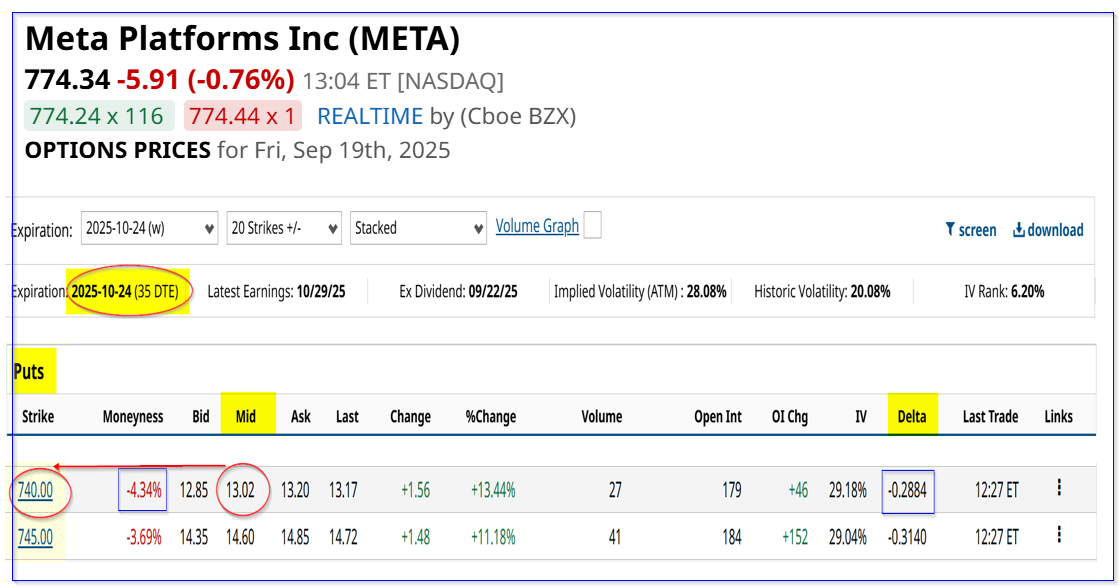The height and width of the screenshot is (586, 1119).
Task: Select the IV value 29.04%
Action: coord(848,537)
